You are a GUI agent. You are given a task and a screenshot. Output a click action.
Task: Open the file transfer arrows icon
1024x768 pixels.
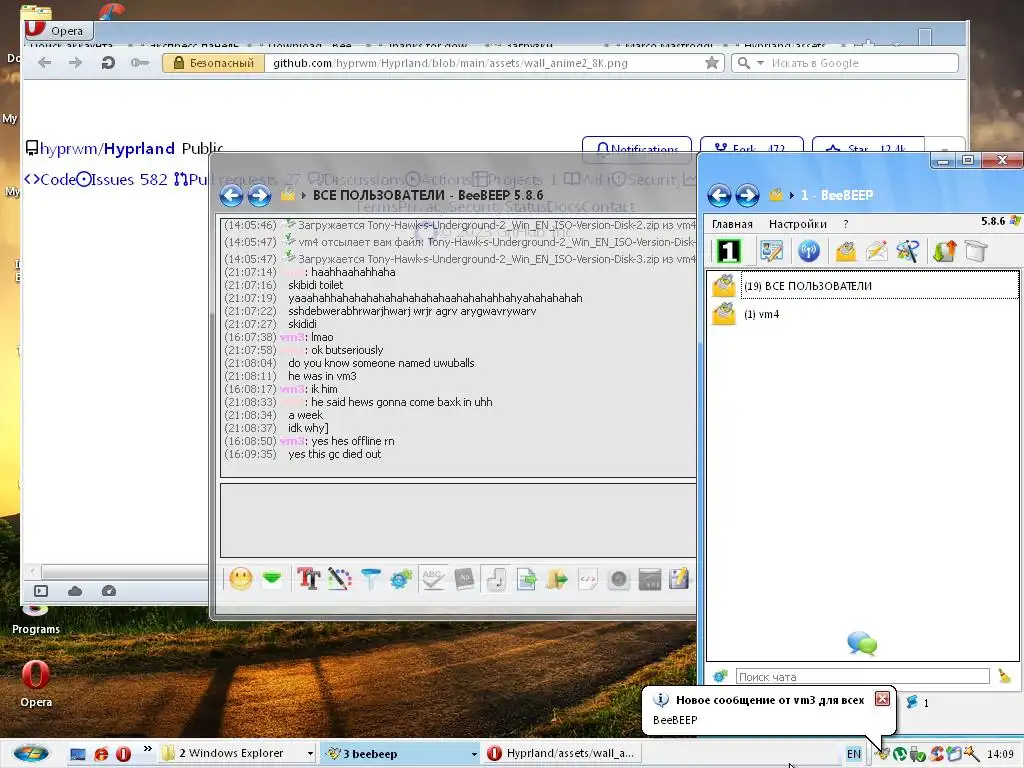944,251
